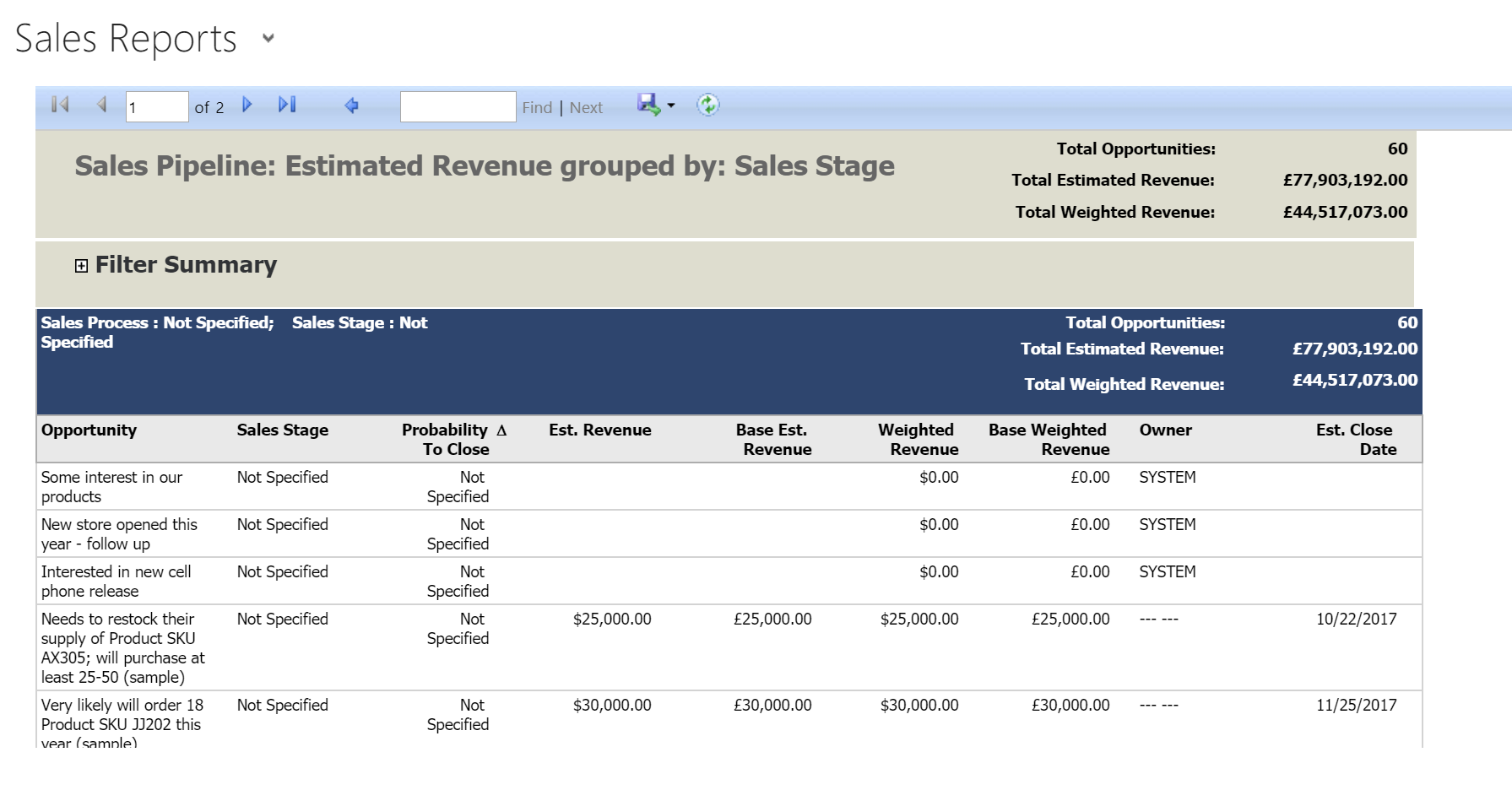Click the Next search result link
This screenshot has width=1512, height=790.
click(587, 107)
